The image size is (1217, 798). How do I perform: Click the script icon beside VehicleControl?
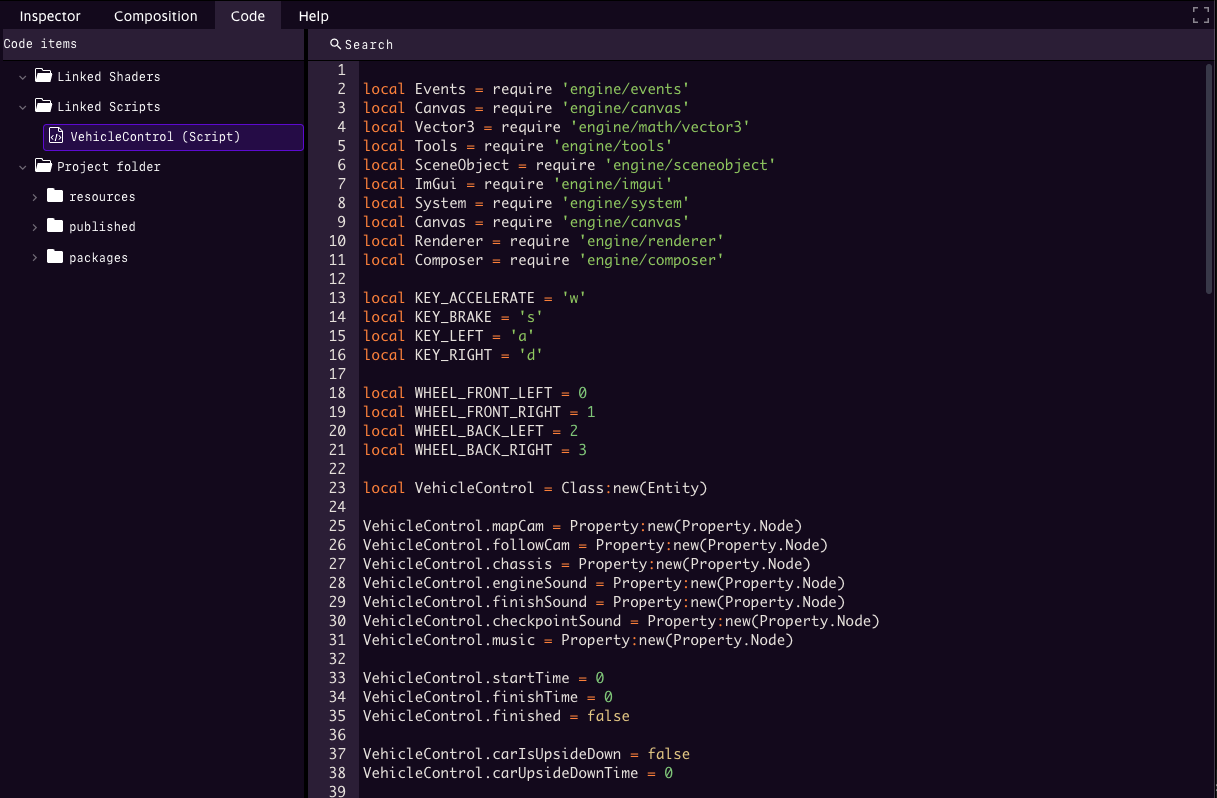pyautogui.click(x=55, y=137)
